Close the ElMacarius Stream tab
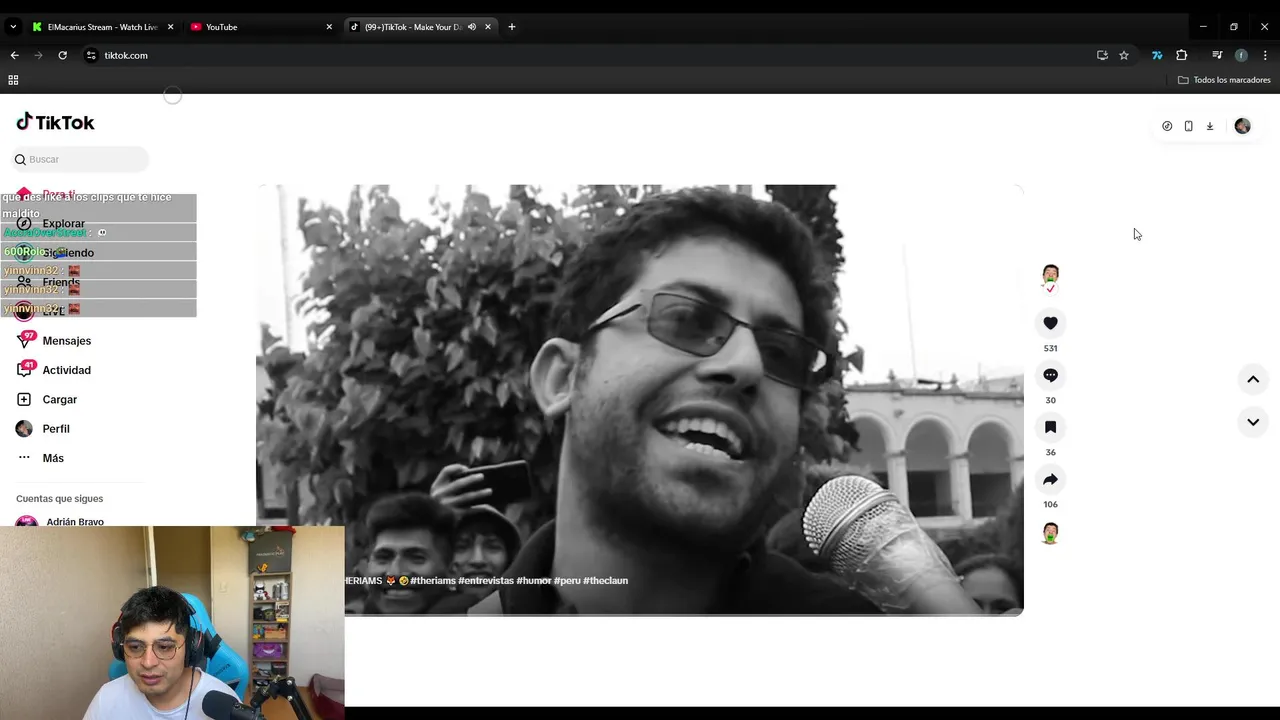 pos(170,27)
